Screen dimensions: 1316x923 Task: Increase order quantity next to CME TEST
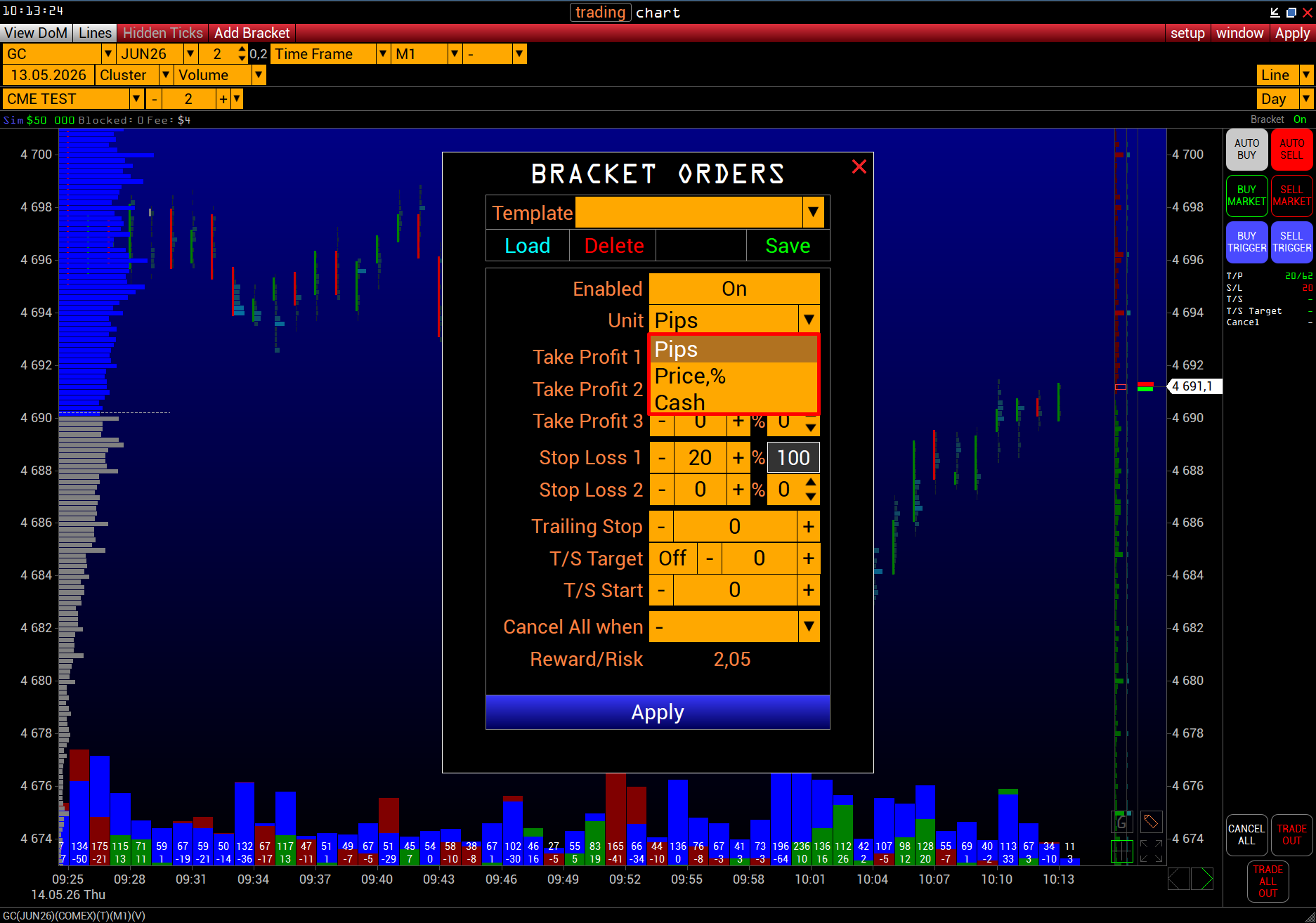point(223,99)
